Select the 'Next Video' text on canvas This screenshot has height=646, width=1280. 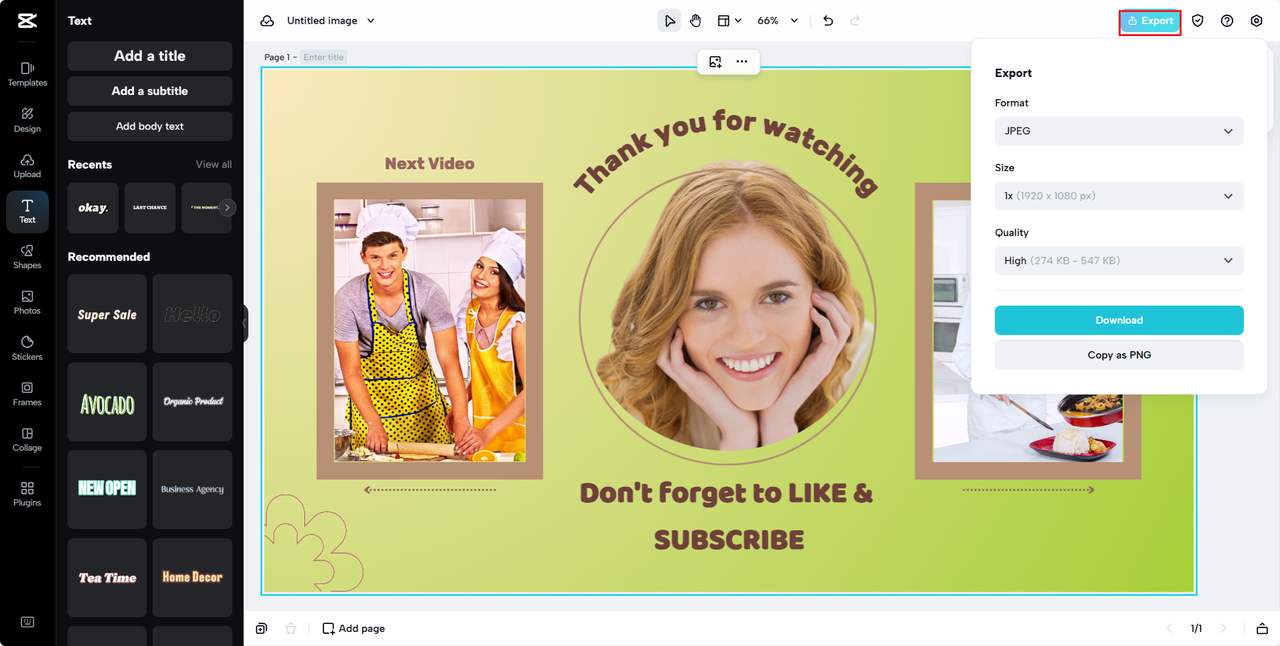430,164
